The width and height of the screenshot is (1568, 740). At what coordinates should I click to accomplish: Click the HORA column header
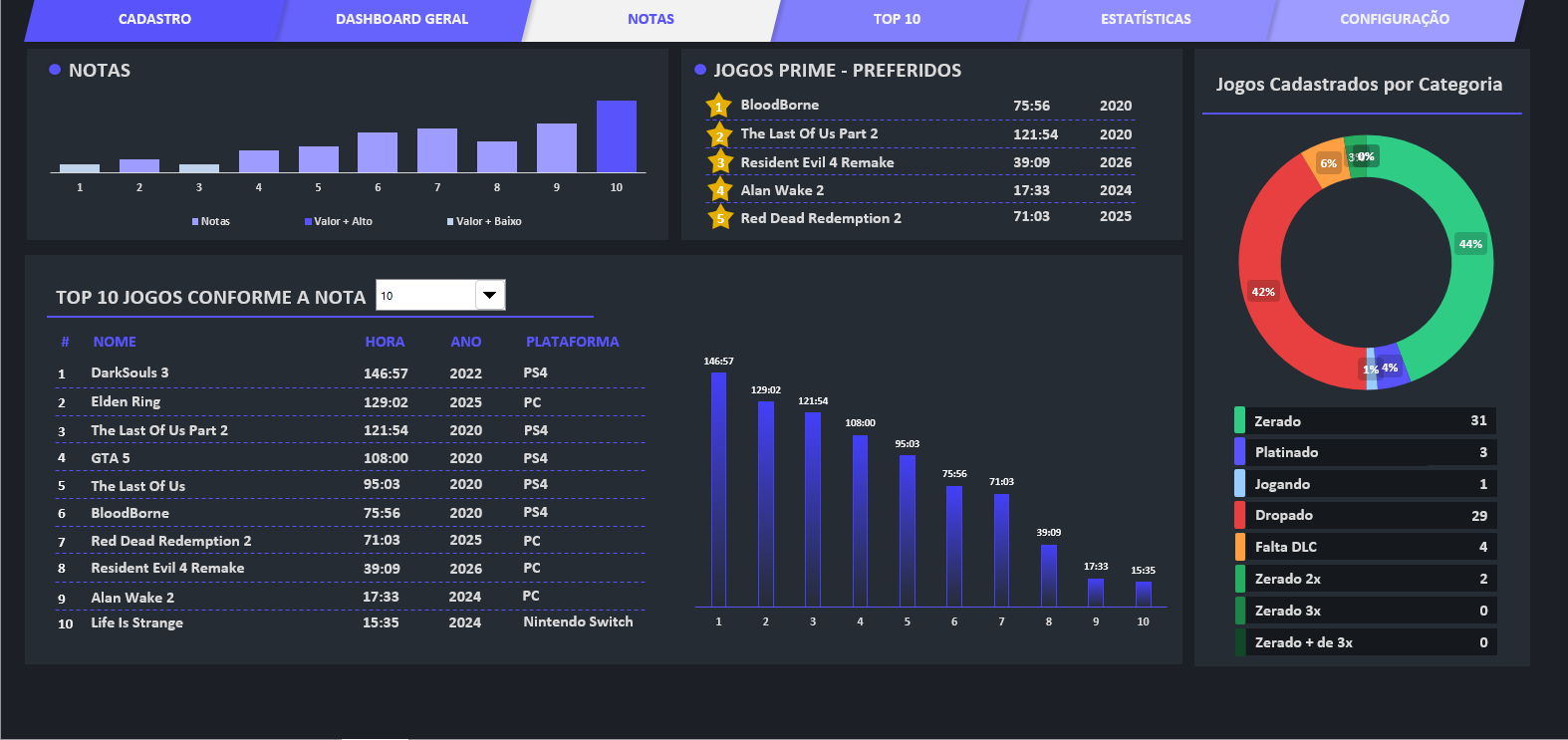(x=385, y=342)
